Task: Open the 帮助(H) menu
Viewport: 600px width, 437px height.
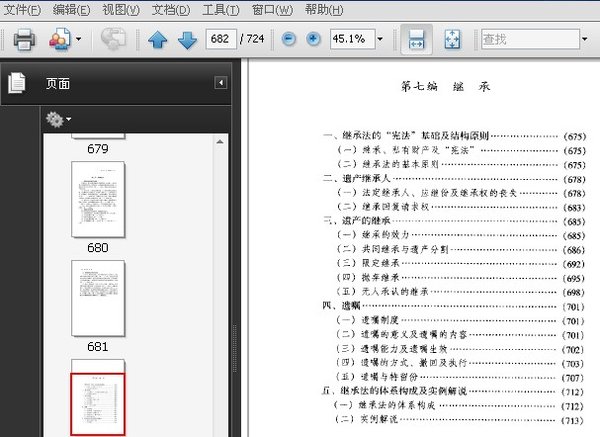Action: pos(324,10)
